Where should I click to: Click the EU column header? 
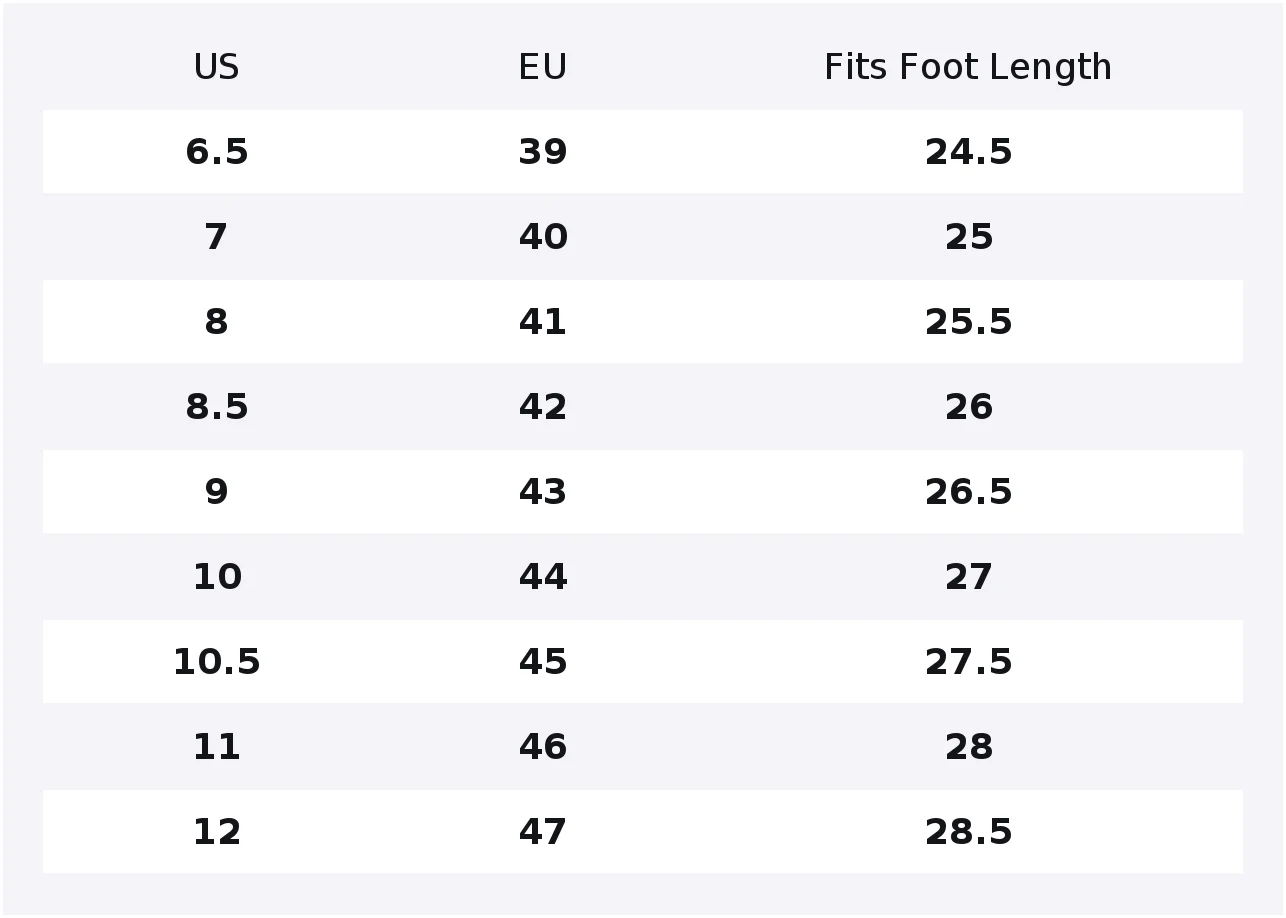(x=543, y=67)
